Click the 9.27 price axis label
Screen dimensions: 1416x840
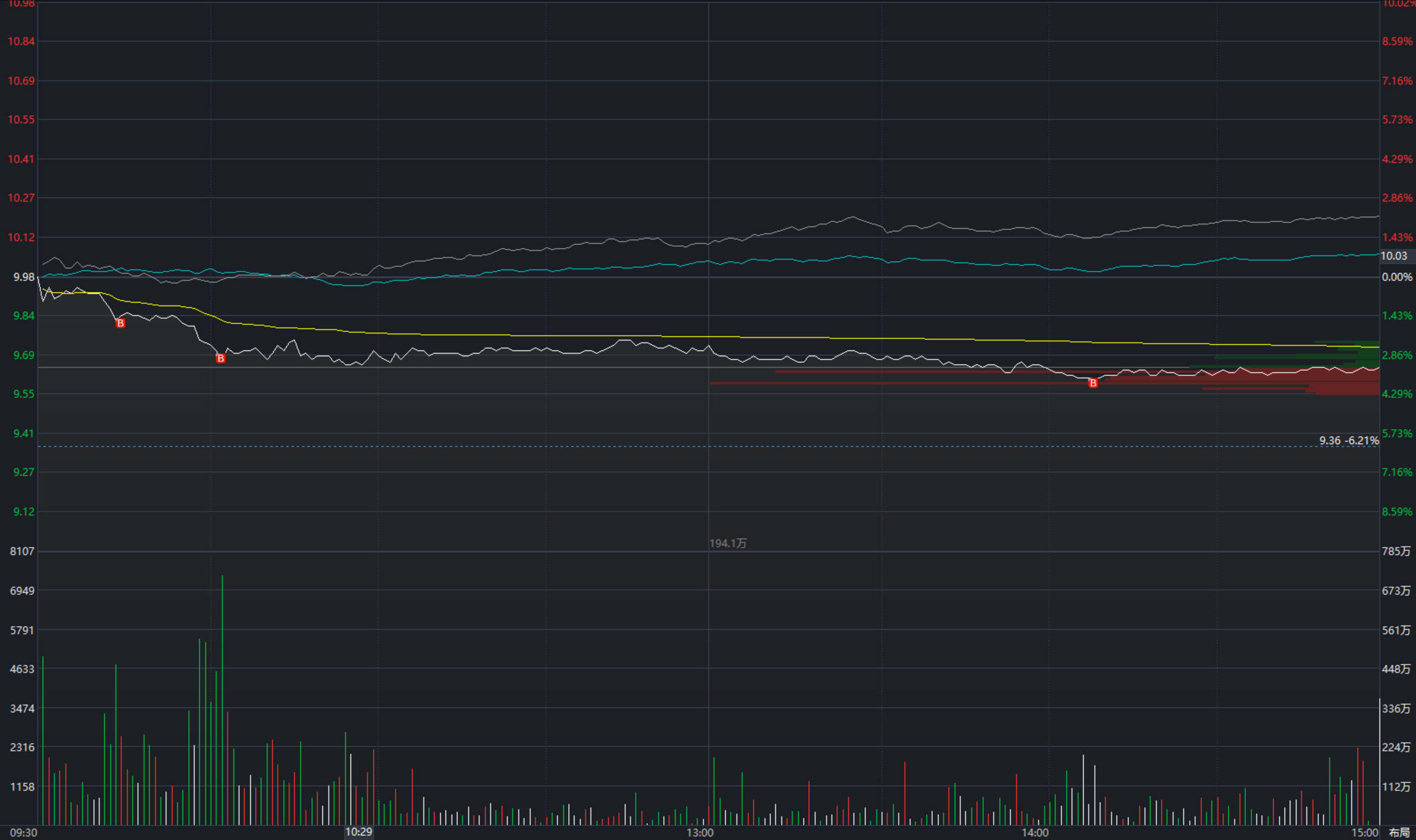(24, 472)
